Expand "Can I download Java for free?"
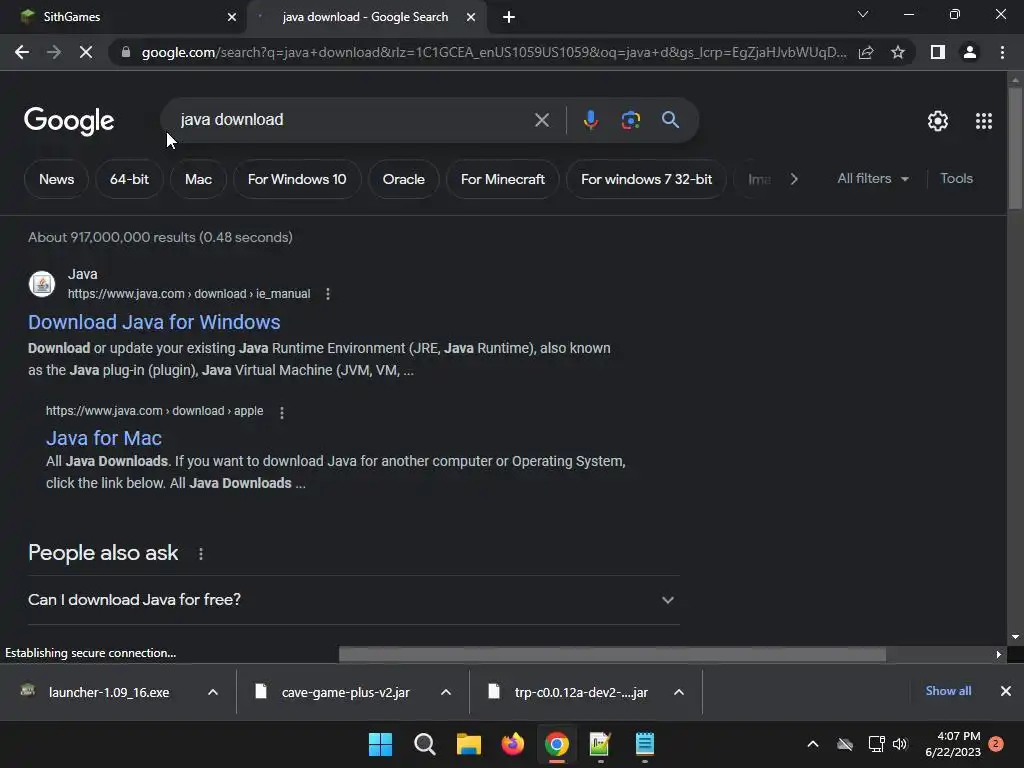The height and width of the screenshot is (768, 1024). pyautogui.click(x=353, y=600)
